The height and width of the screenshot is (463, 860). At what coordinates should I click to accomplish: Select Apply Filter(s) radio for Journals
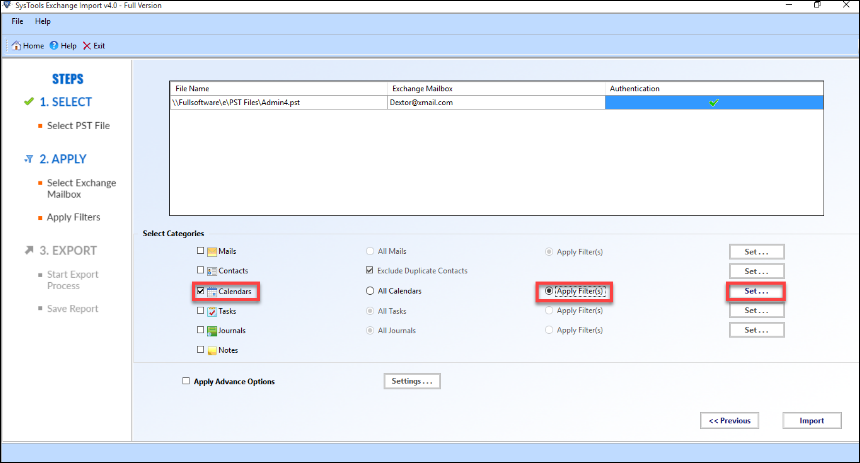pyautogui.click(x=549, y=330)
